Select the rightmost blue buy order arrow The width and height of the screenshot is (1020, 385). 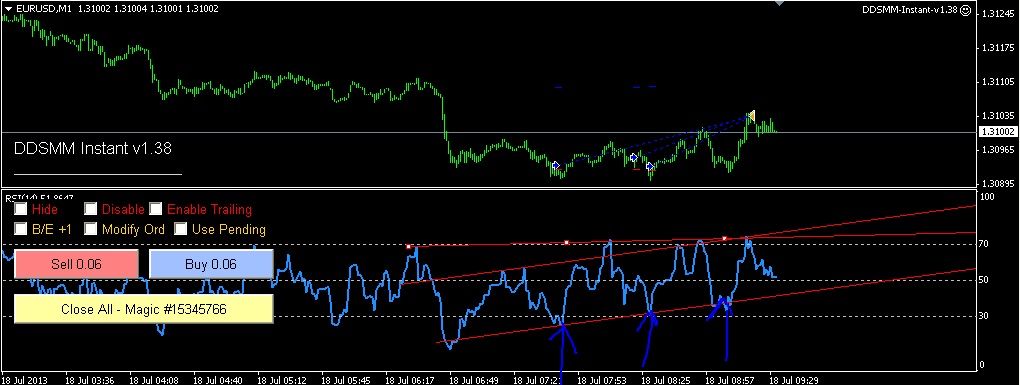tap(650, 167)
